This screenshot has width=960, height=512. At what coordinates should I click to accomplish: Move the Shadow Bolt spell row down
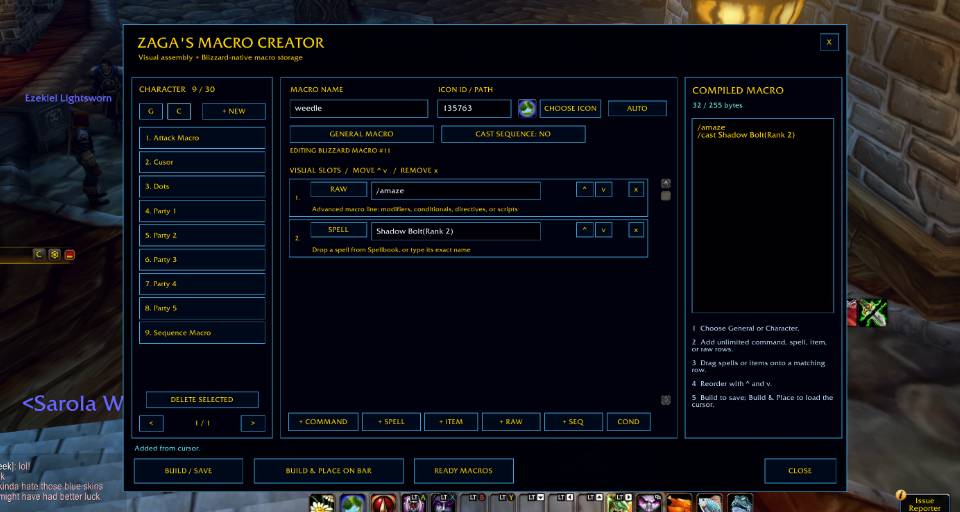[604, 230]
